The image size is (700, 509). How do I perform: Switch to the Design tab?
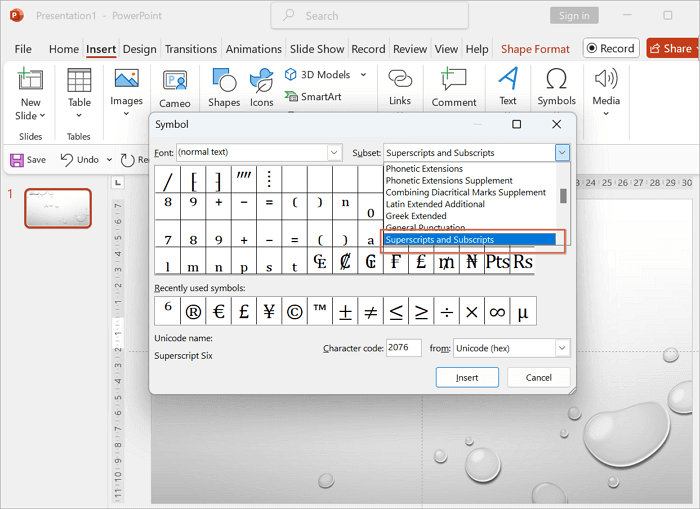point(140,49)
